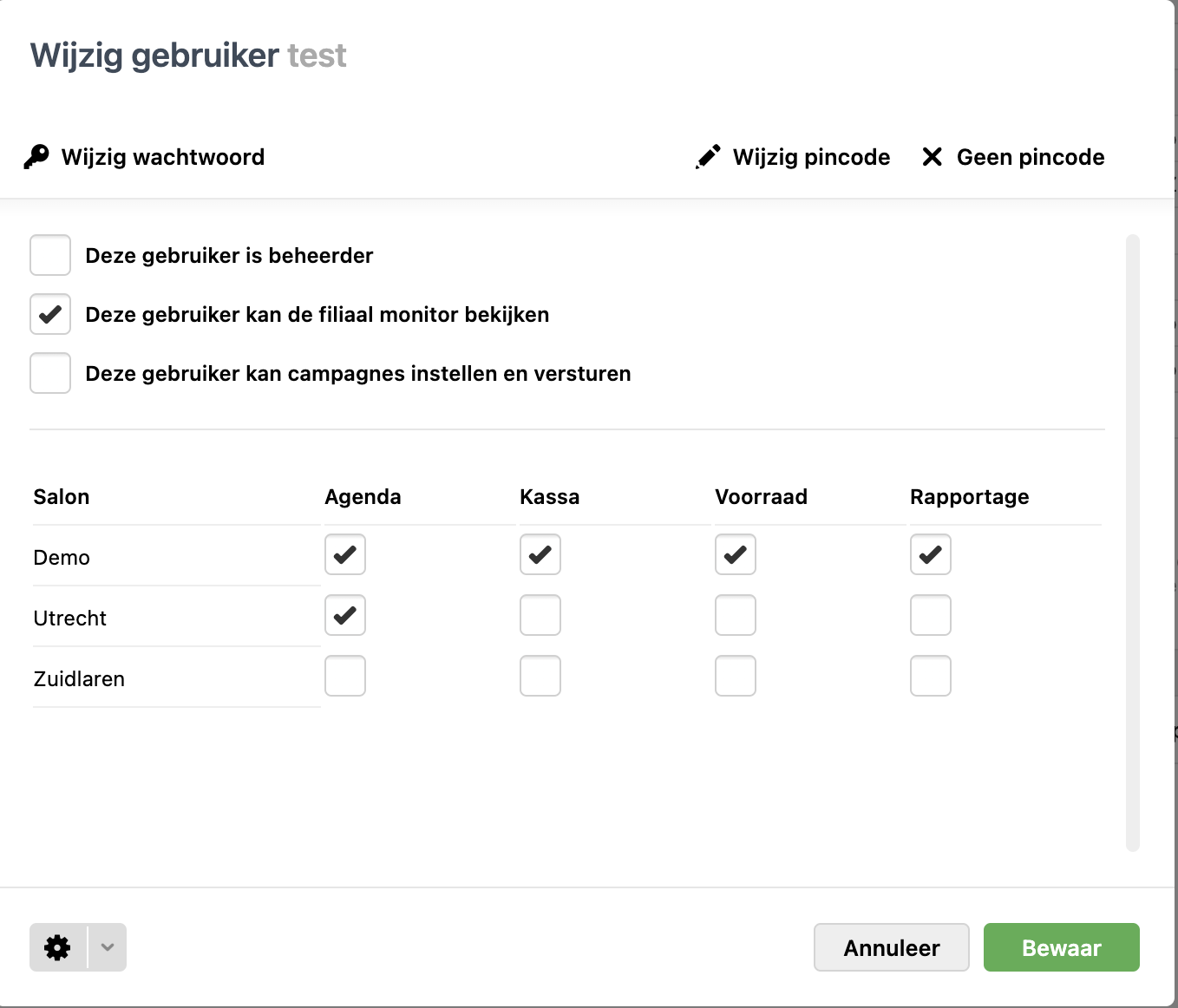Click the key icon for password change
This screenshot has width=1178, height=1008.
pos(36,157)
